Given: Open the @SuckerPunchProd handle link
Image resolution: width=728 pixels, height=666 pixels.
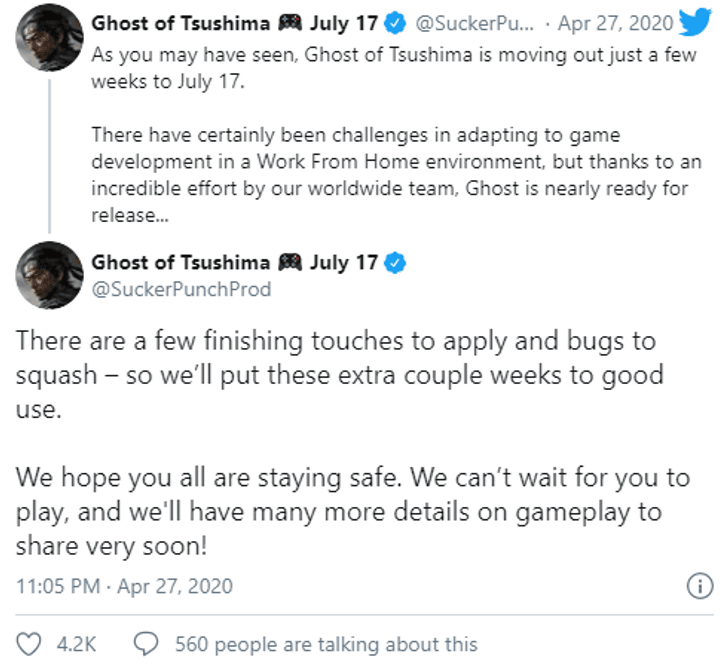Looking at the screenshot, I should click(181, 289).
